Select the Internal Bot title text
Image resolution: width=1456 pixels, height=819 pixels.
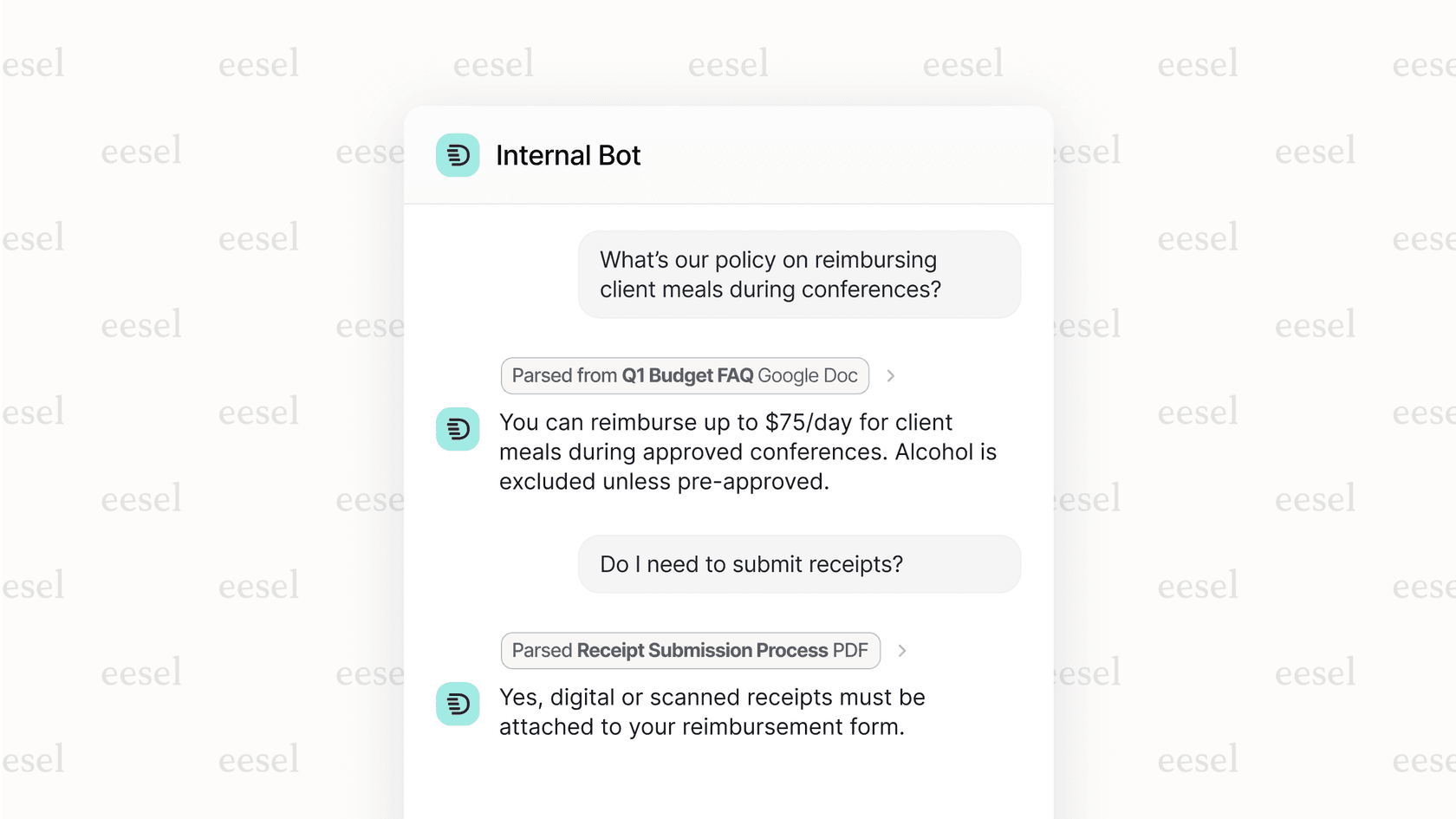(569, 155)
